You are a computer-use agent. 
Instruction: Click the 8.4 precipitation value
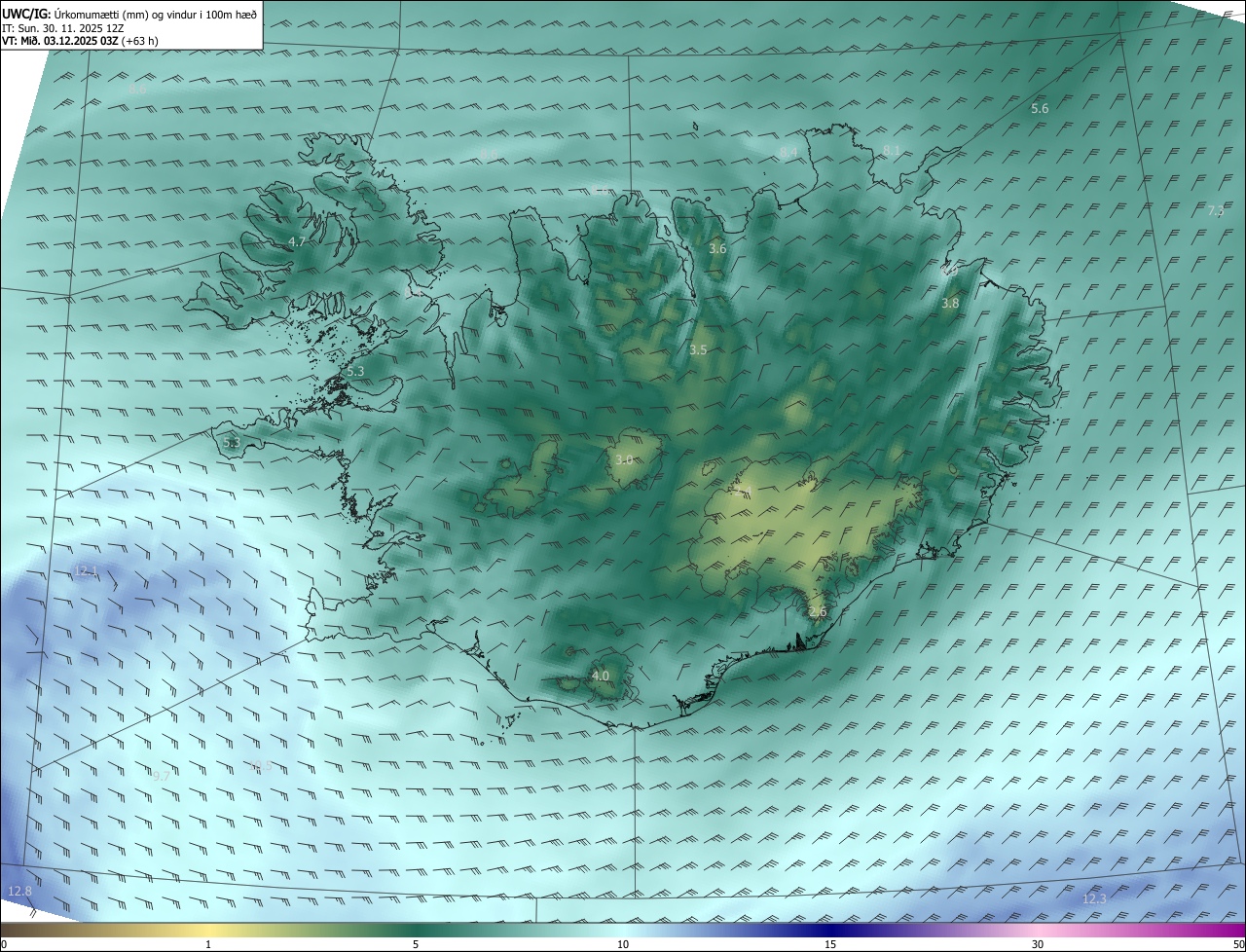point(788,153)
